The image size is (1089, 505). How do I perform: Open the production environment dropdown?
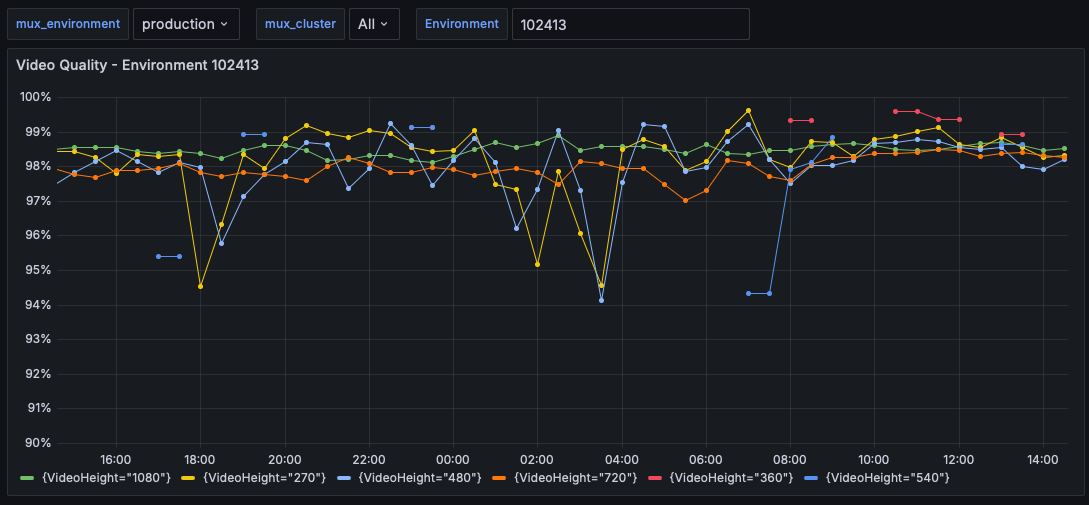184,24
